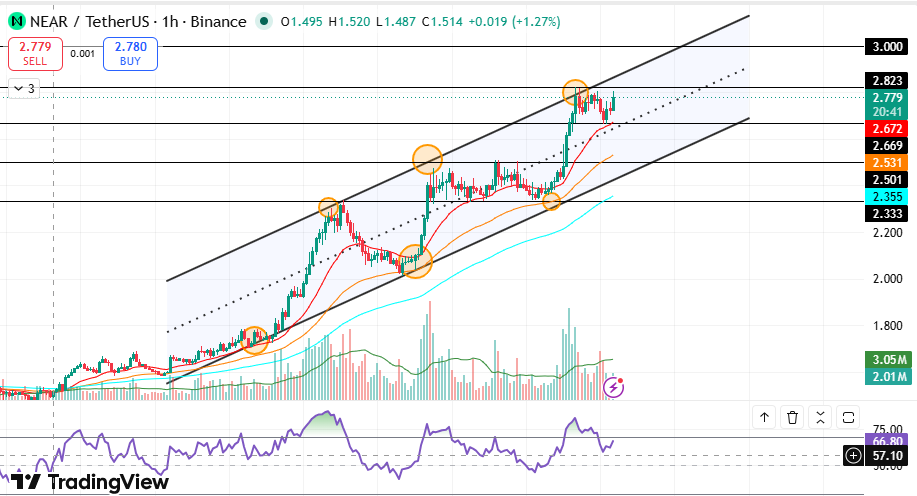Click the plus crosshair icon beside 57.10

click(853, 456)
